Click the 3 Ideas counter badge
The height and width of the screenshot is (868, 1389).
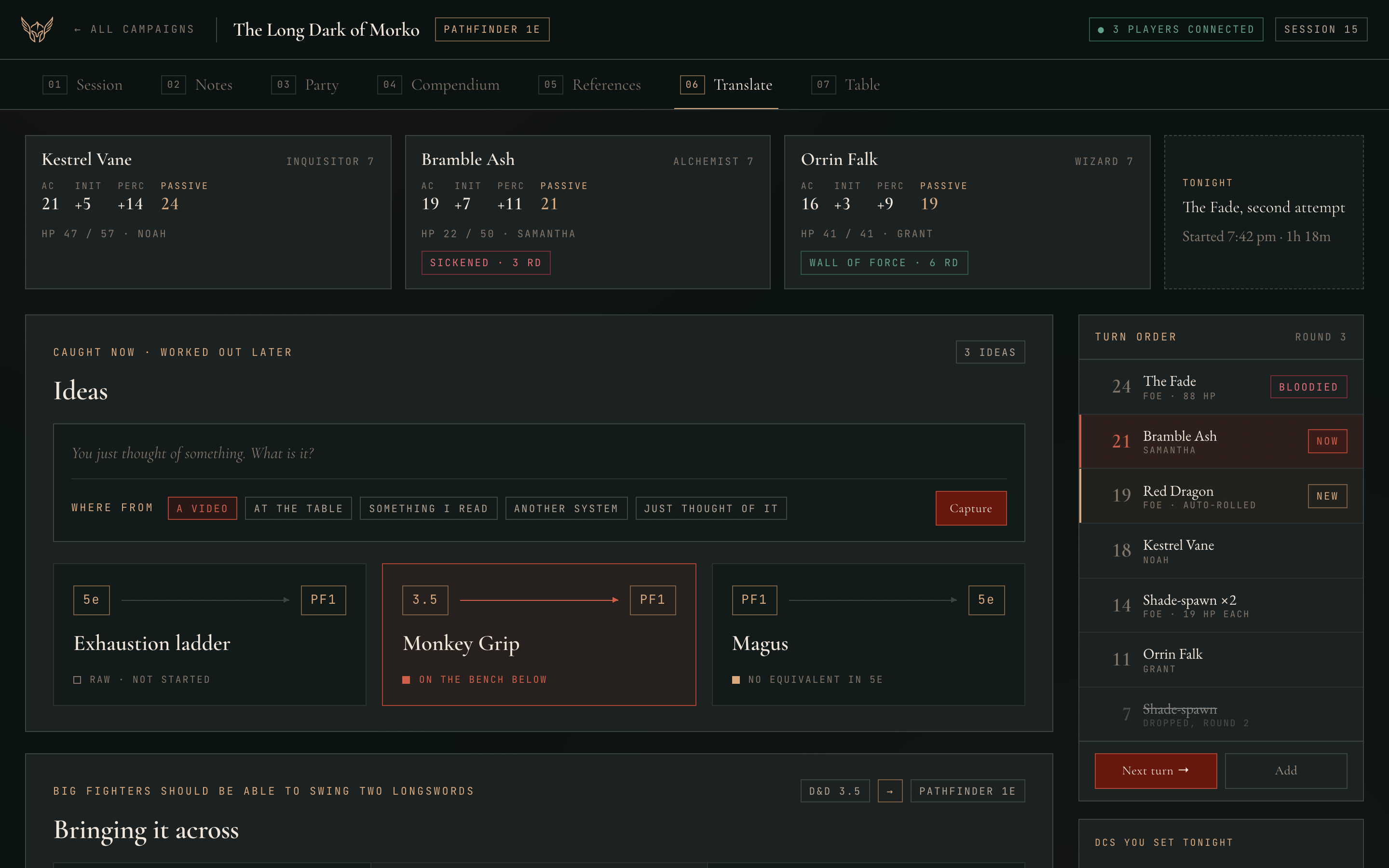990,353
